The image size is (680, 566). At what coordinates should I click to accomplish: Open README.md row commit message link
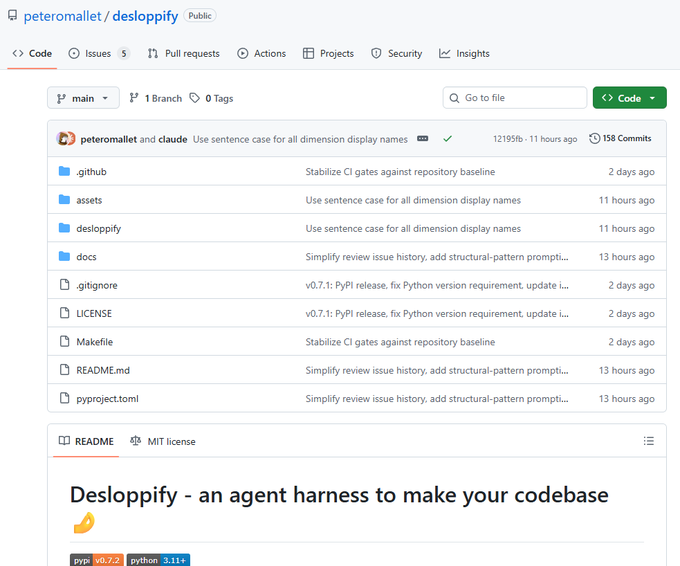(x=437, y=370)
